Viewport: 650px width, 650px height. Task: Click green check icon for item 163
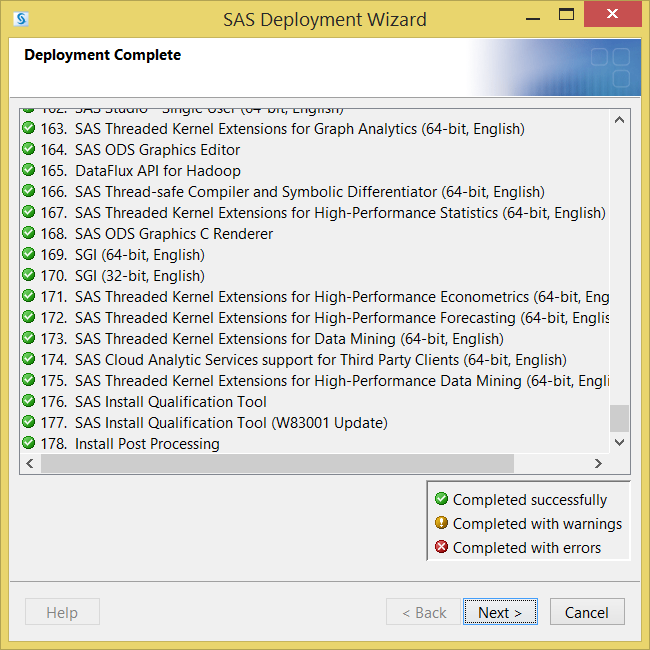(x=28, y=128)
